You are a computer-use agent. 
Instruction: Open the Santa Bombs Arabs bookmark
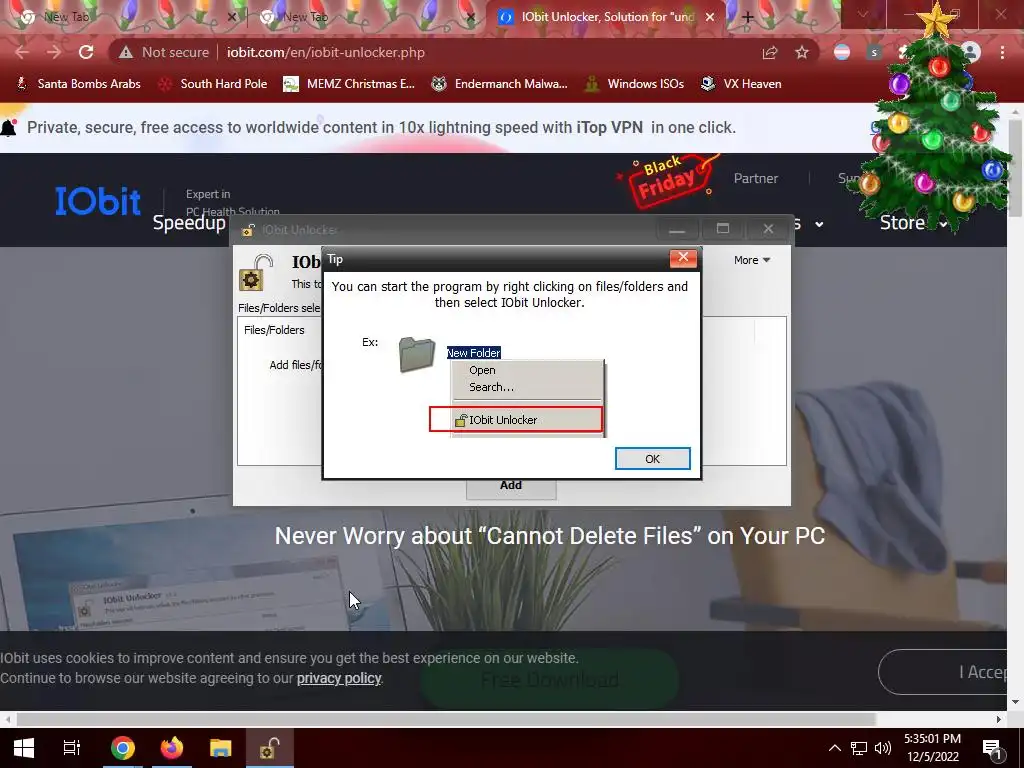click(x=78, y=84)
